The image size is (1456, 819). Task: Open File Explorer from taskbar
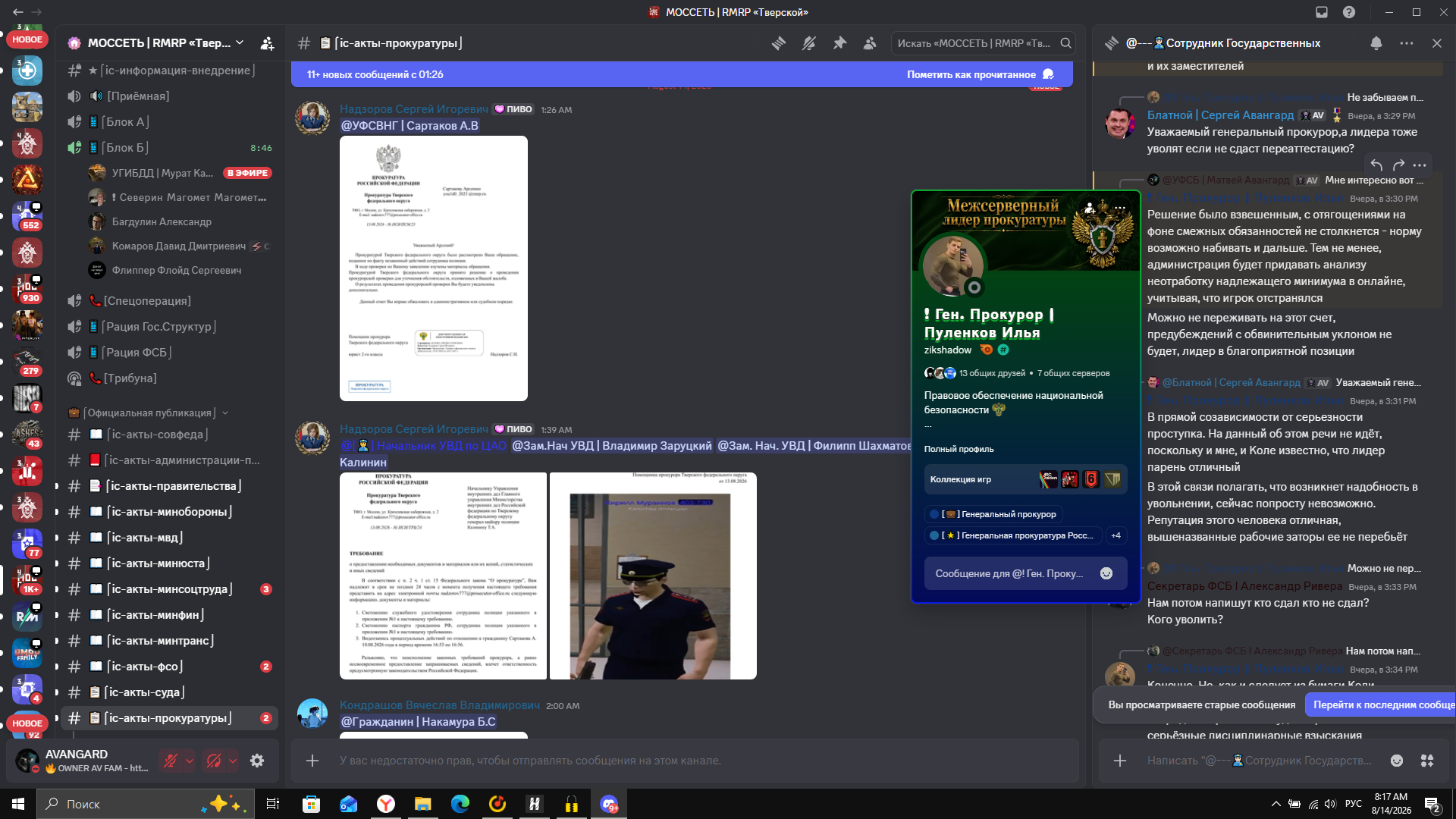[x=422, y=804]
